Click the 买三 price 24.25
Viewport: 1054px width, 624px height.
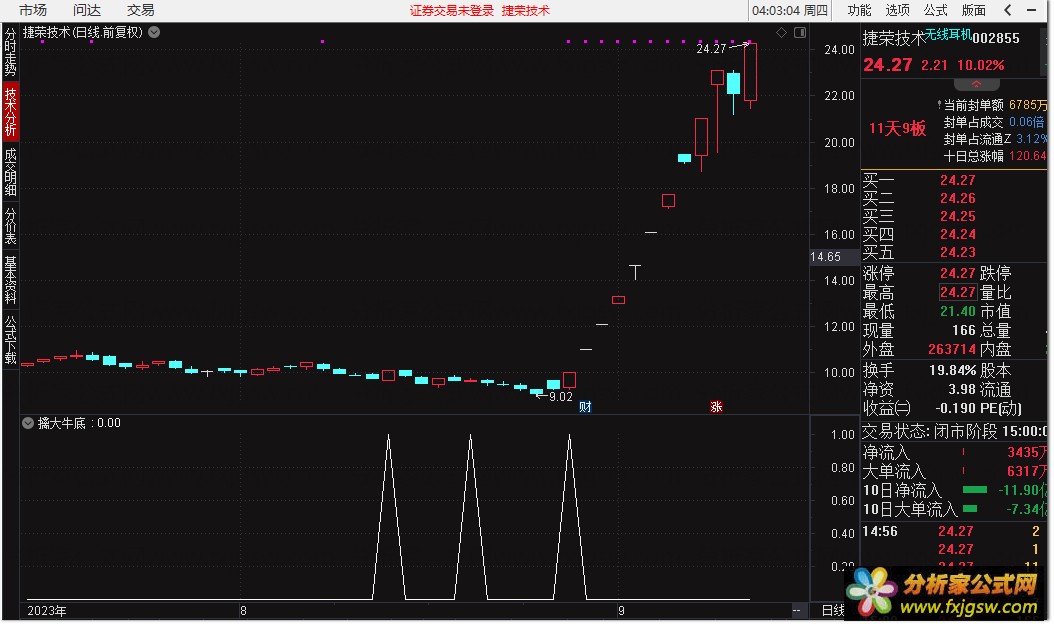958,217
